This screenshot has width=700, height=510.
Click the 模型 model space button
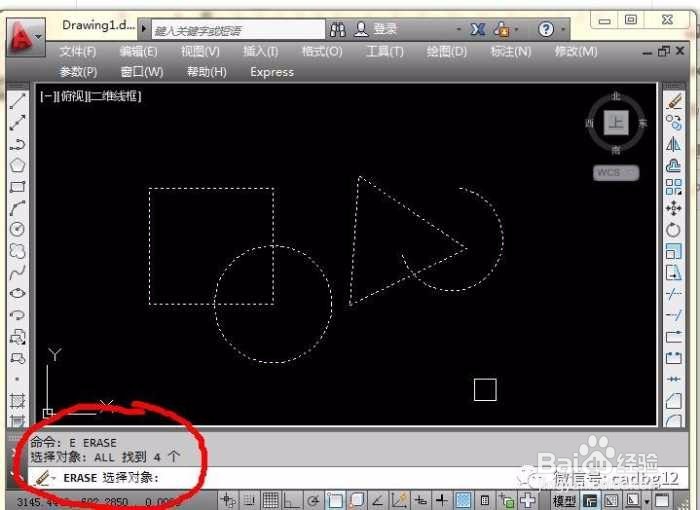(x=564, y=501)
